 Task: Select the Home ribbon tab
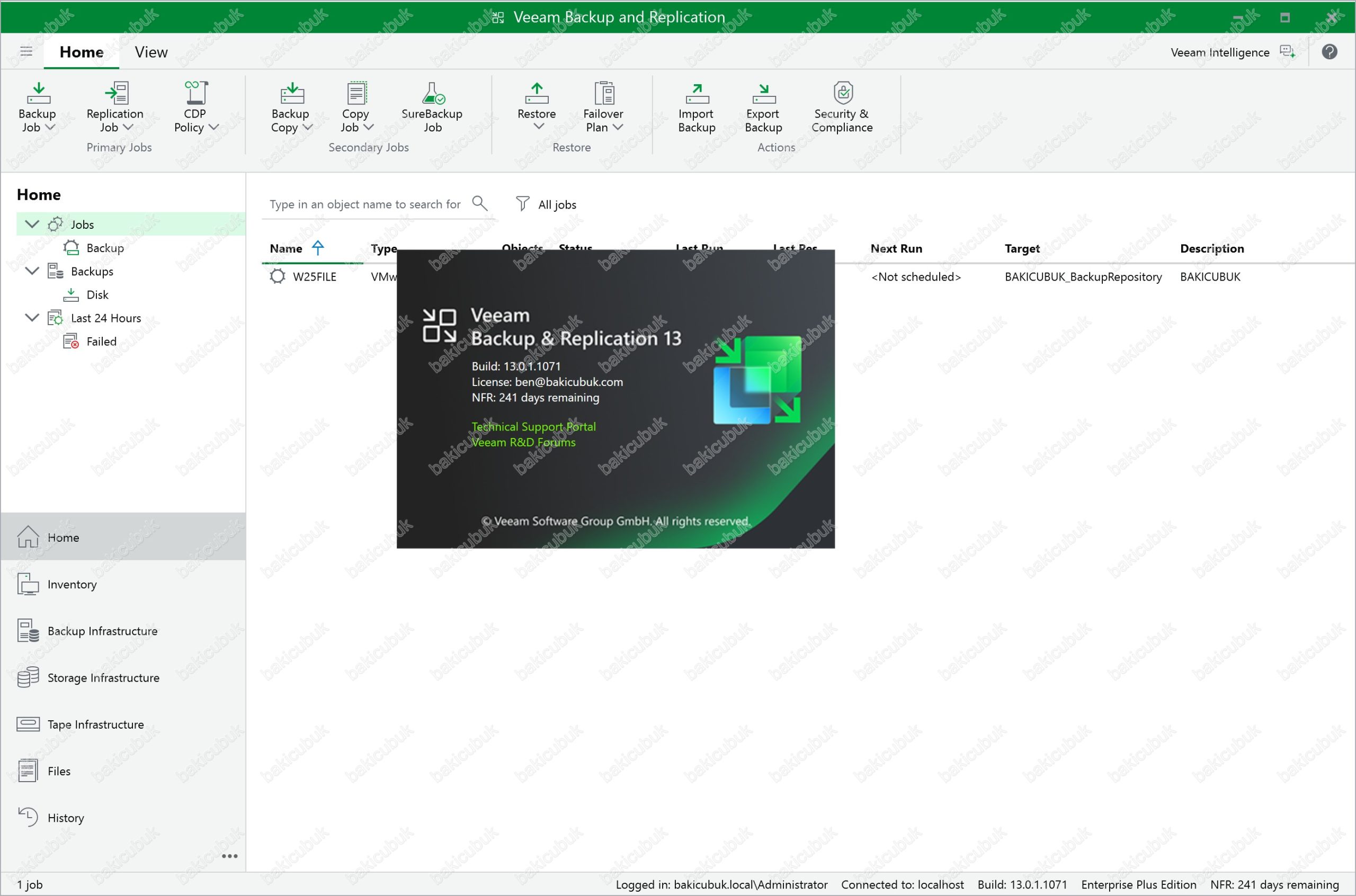pyautogui.click(x=81, y=52)
